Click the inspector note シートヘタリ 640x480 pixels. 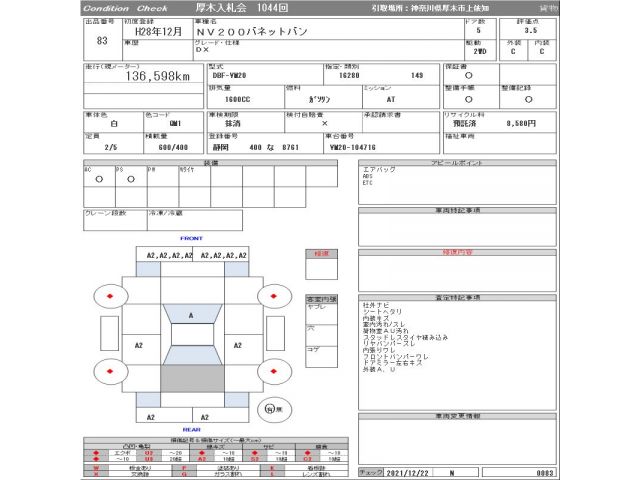tap(382, 311)
